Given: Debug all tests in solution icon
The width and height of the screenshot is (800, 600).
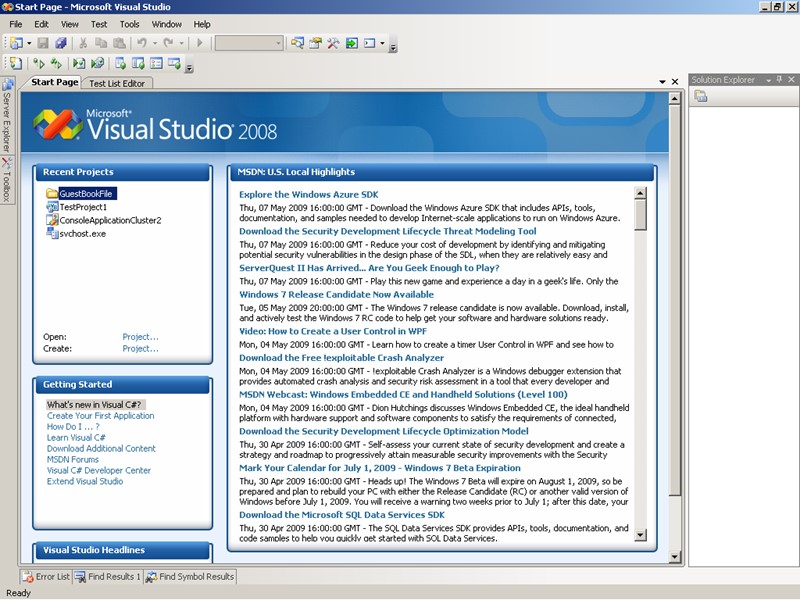Looking at the screenshot, I should 97,63.
